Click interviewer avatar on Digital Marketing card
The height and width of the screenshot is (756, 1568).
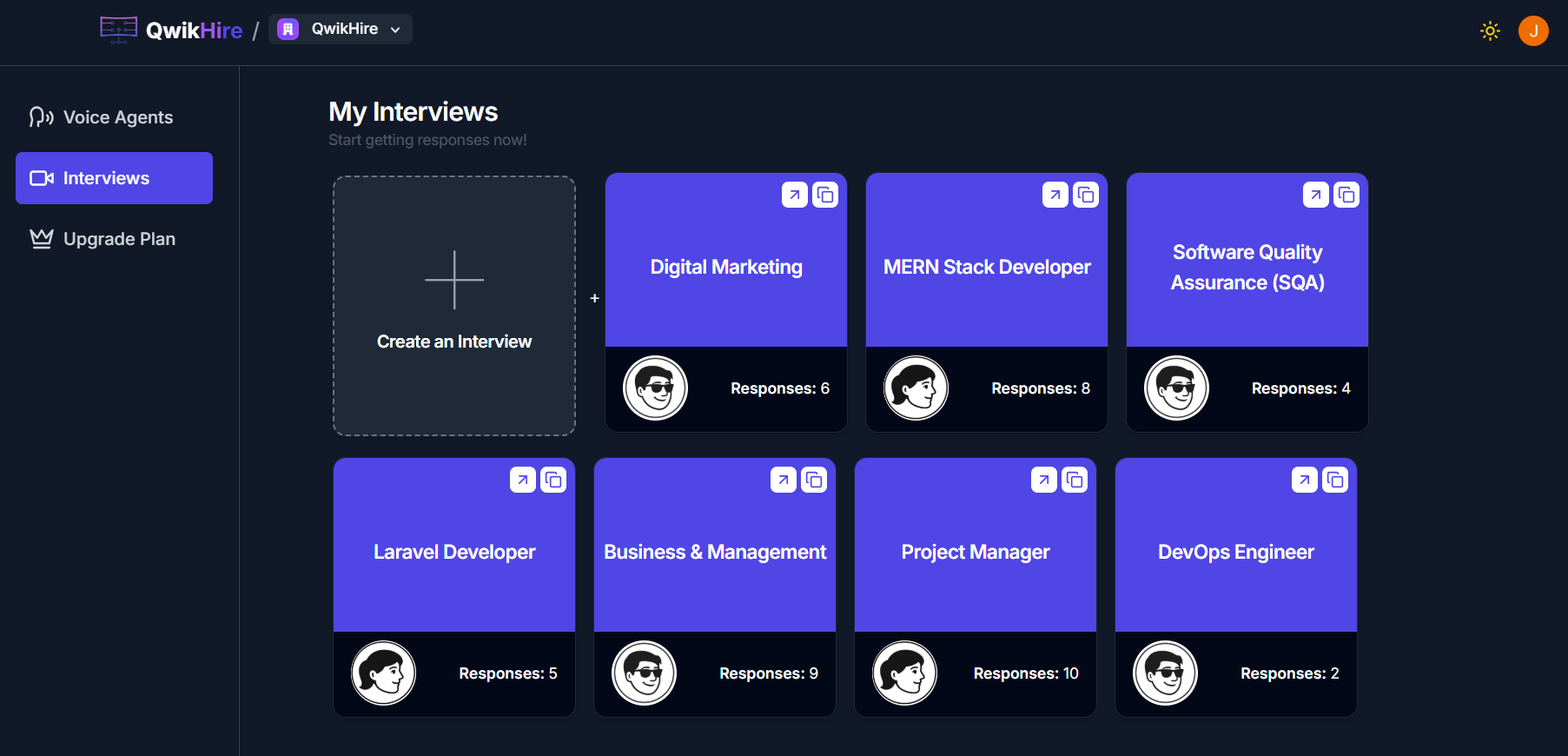click(656, 388)
